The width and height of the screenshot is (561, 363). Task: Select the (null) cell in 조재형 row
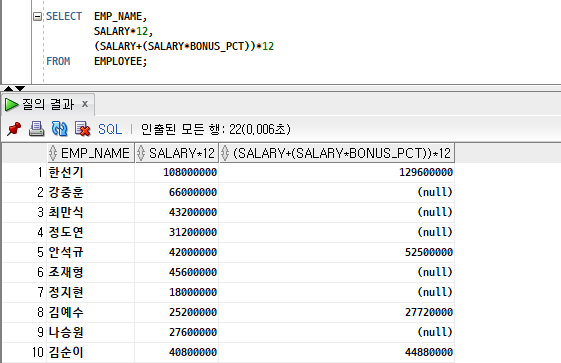point(337,273)
